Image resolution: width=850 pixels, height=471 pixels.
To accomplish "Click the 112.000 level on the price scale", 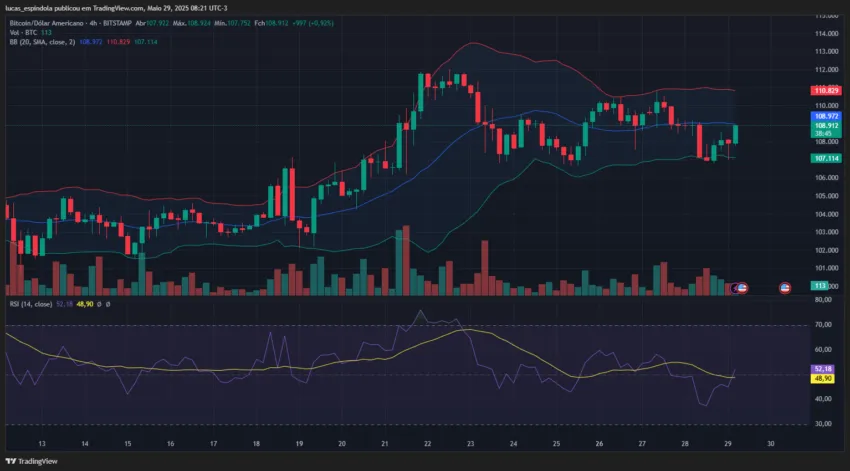I will click(x=827, y=69).
